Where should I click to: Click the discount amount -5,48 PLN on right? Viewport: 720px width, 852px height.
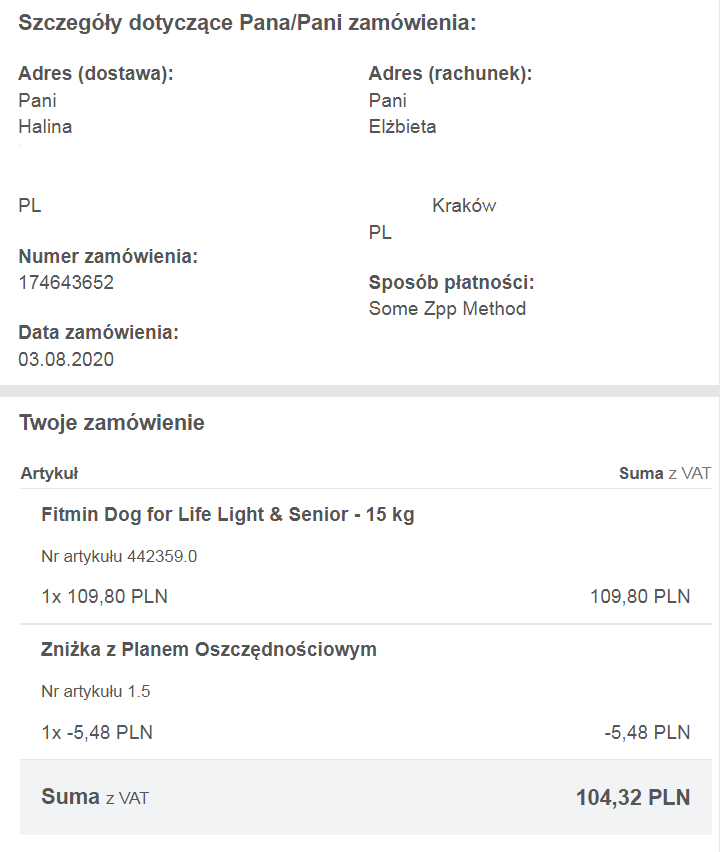click(647, 732)
